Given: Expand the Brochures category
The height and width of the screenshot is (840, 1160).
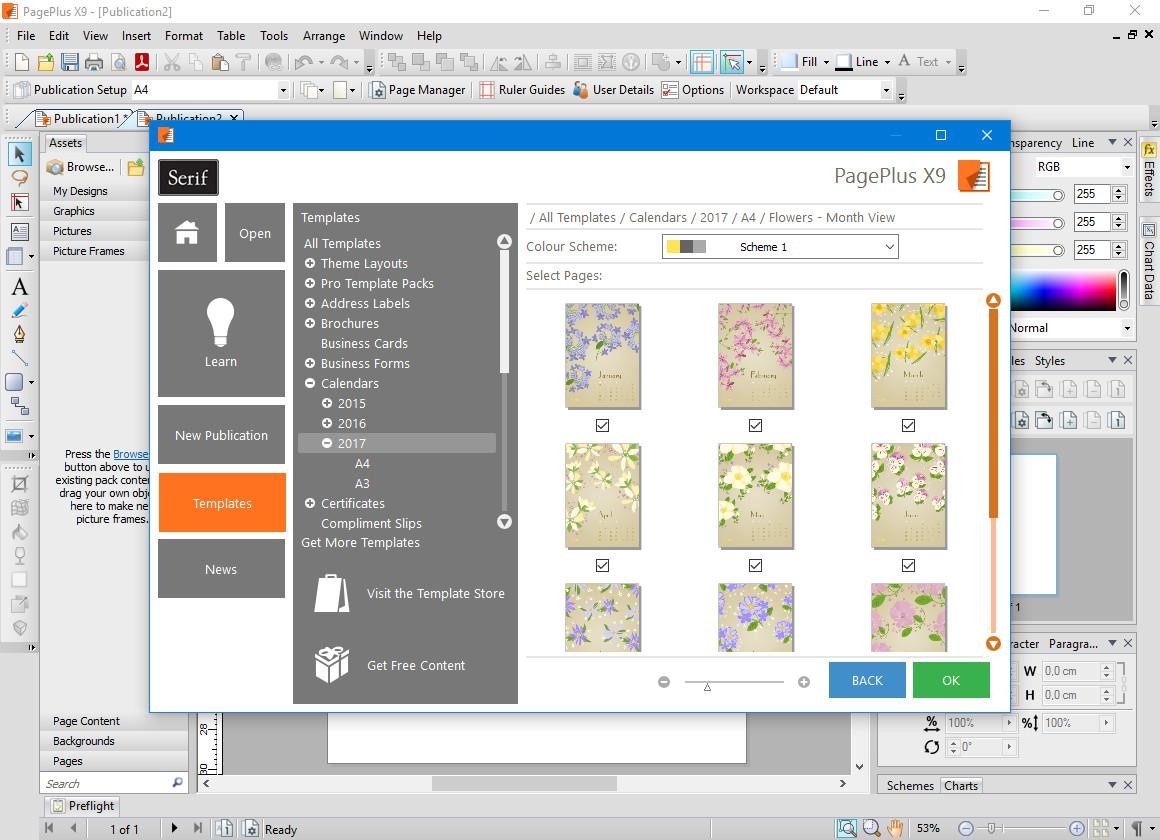Looking at the screenshot, I should [310, 323].
